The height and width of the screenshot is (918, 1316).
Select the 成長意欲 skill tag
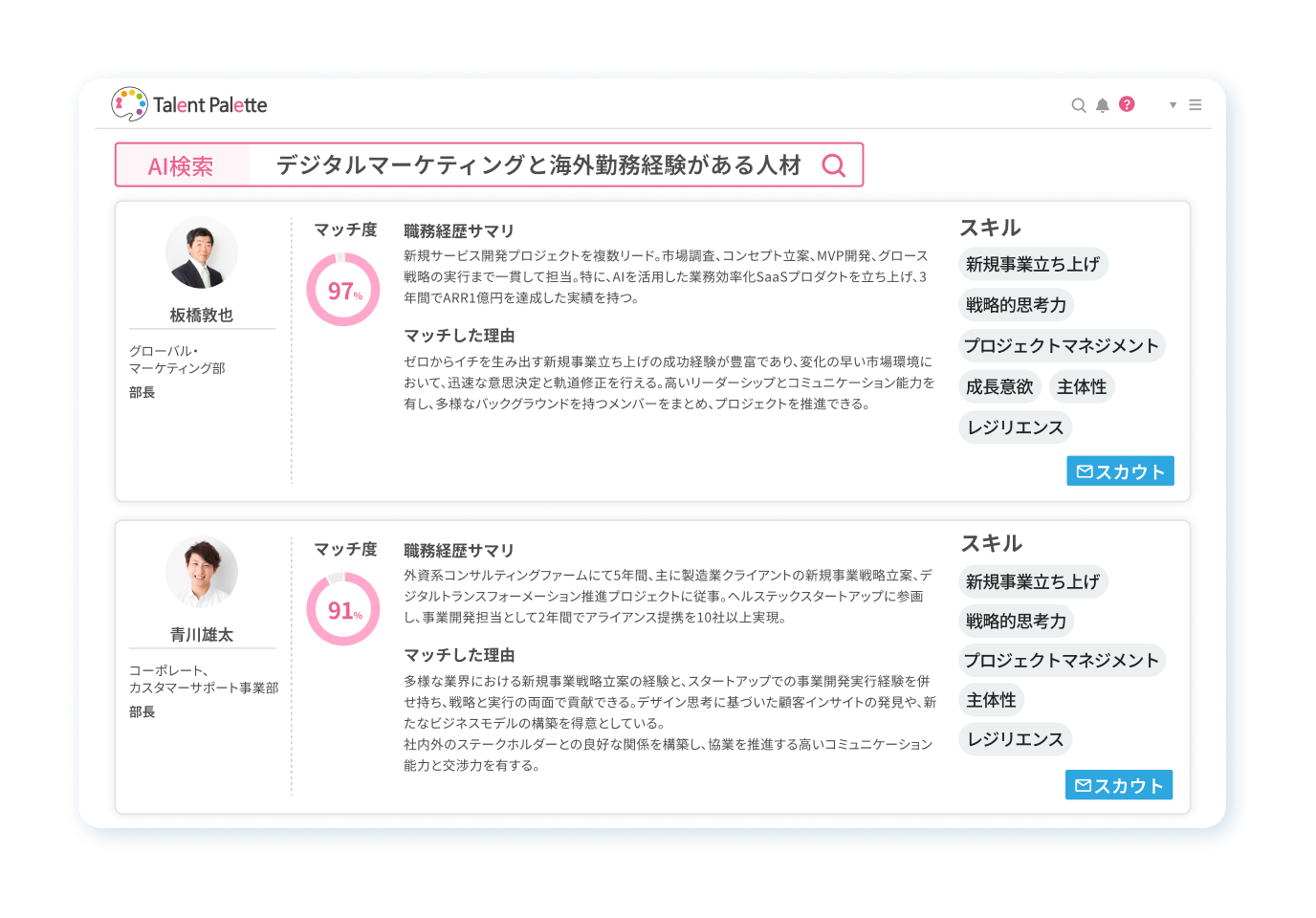point(998,386)
